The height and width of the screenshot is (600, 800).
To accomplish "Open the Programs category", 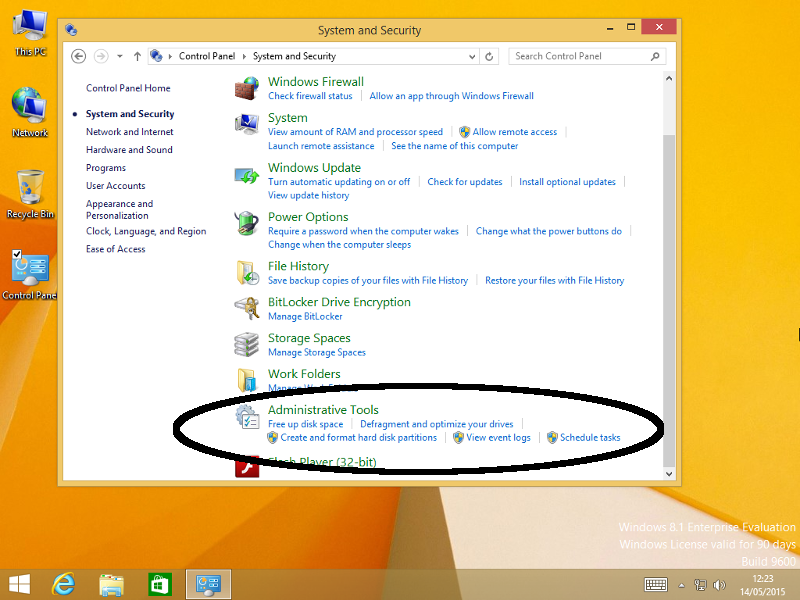I will coord(106,168).
